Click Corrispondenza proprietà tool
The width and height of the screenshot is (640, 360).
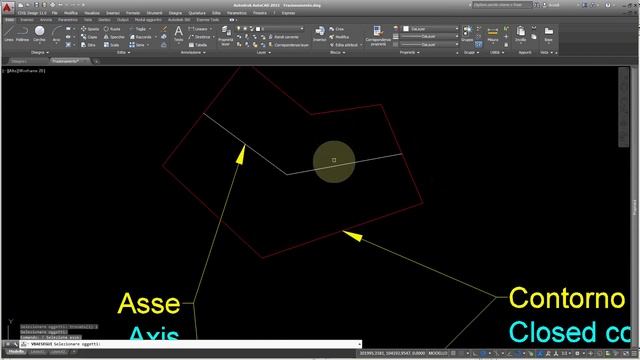coord(378,36)
